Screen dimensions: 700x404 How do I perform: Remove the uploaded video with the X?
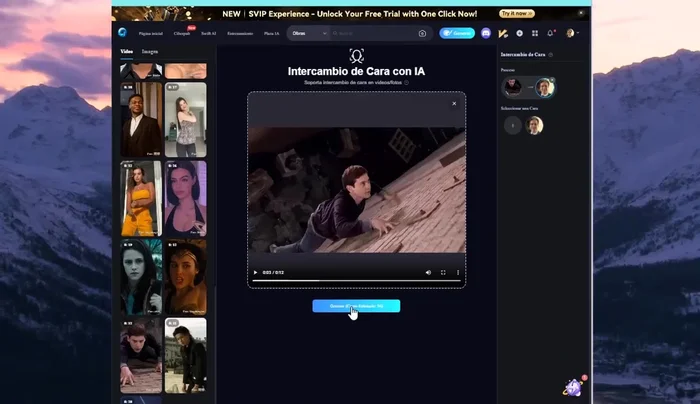pyautogui.click(x=454, y=104)
